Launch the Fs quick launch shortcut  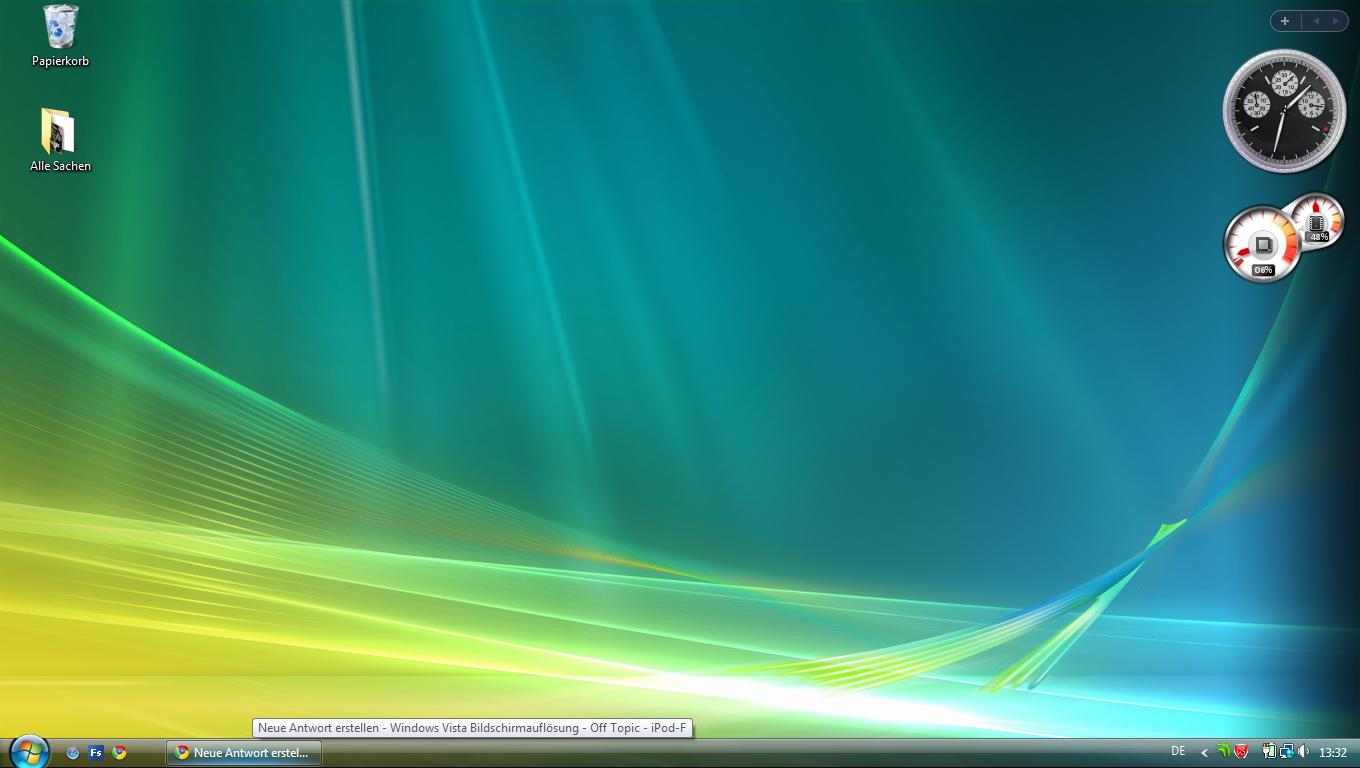point(96,753)
